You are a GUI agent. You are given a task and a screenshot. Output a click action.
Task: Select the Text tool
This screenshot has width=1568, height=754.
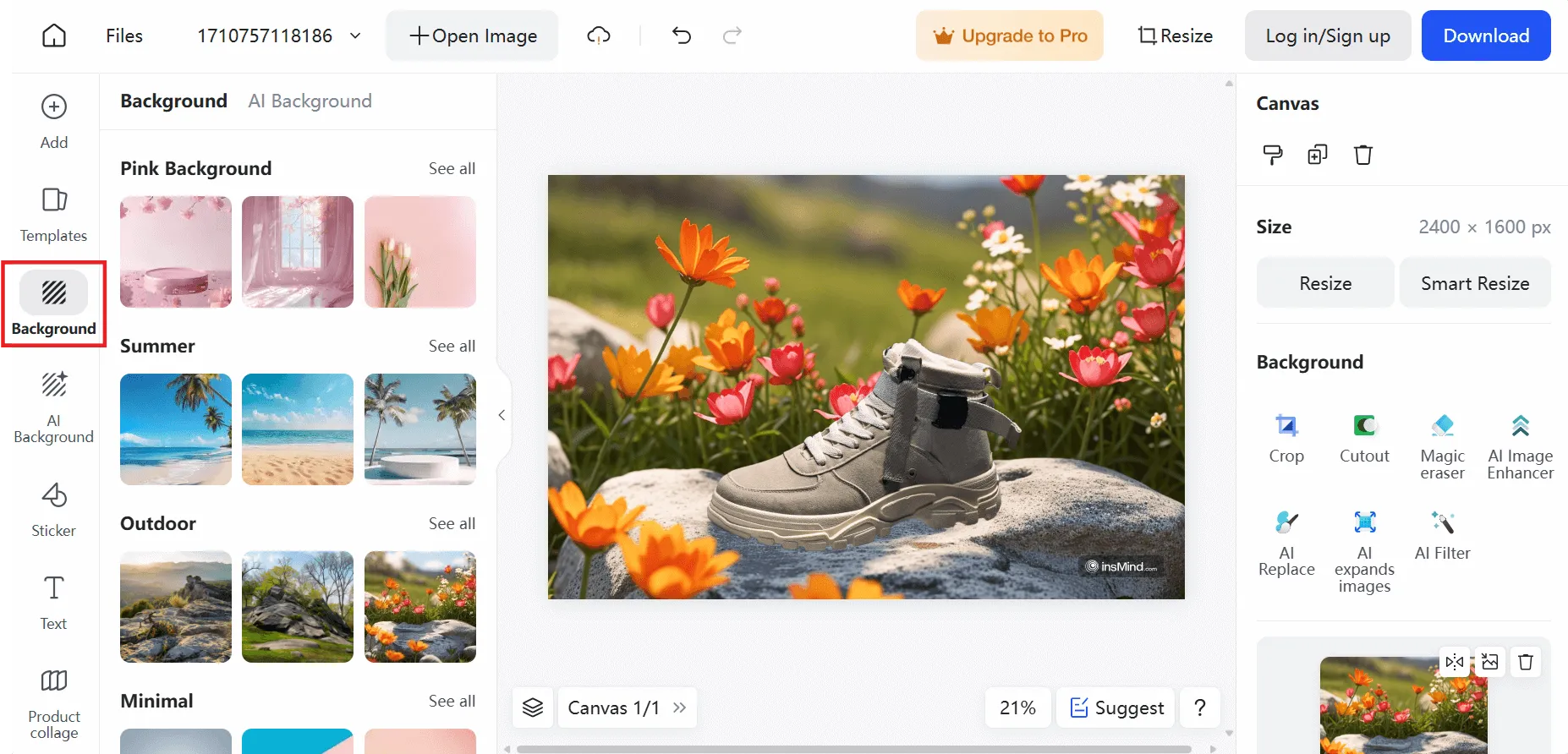point(54,603)
